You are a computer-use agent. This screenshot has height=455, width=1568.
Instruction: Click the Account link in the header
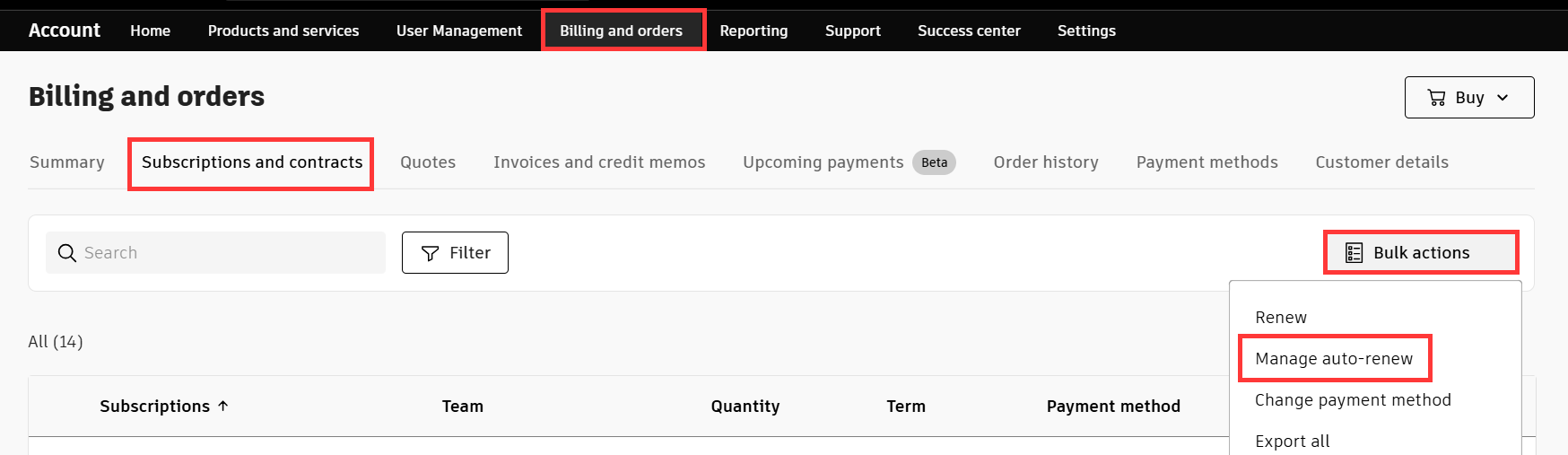(x=64, y=31)
